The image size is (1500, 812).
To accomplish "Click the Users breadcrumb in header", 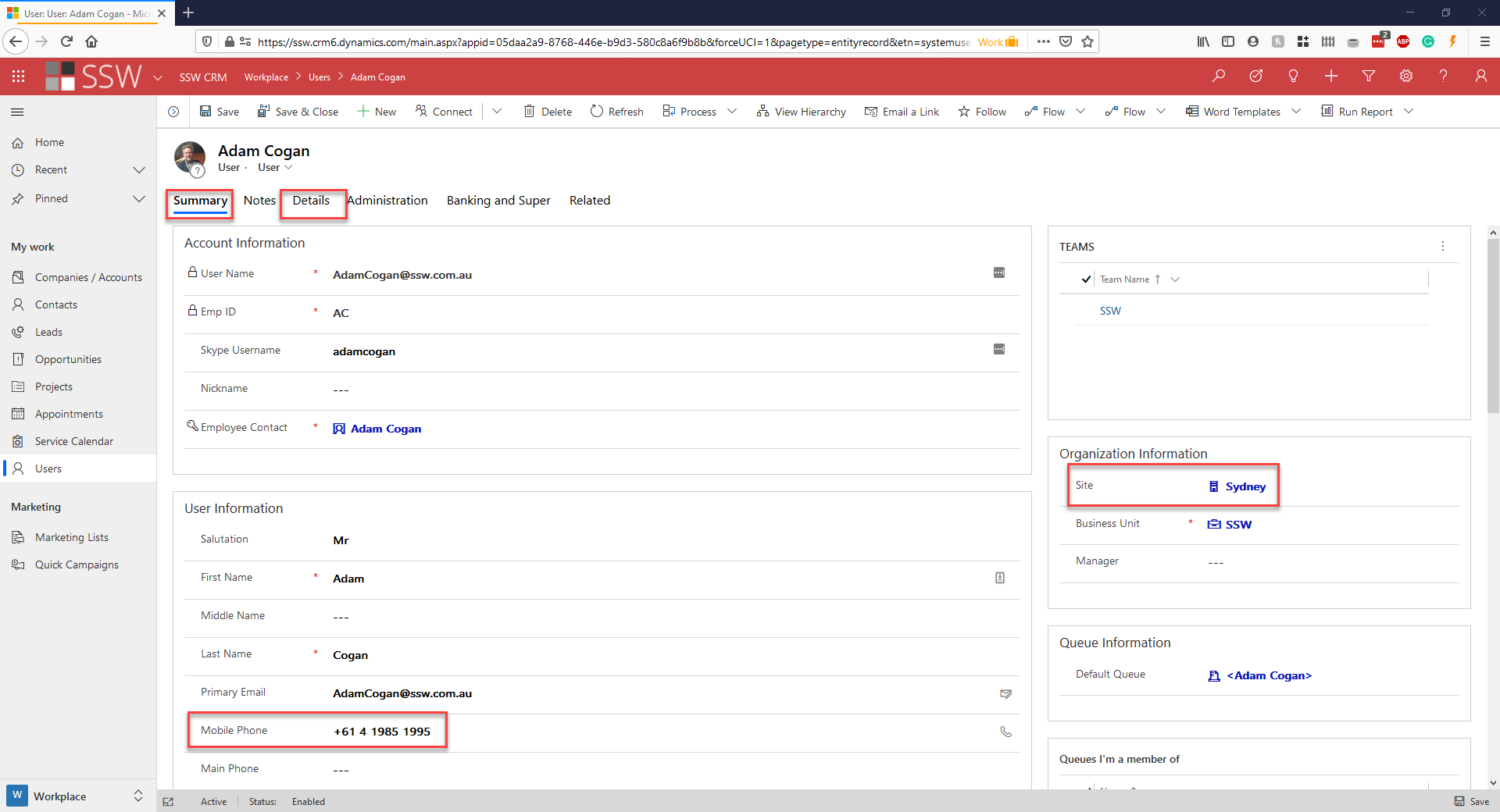I will click(x=319, y=77).
